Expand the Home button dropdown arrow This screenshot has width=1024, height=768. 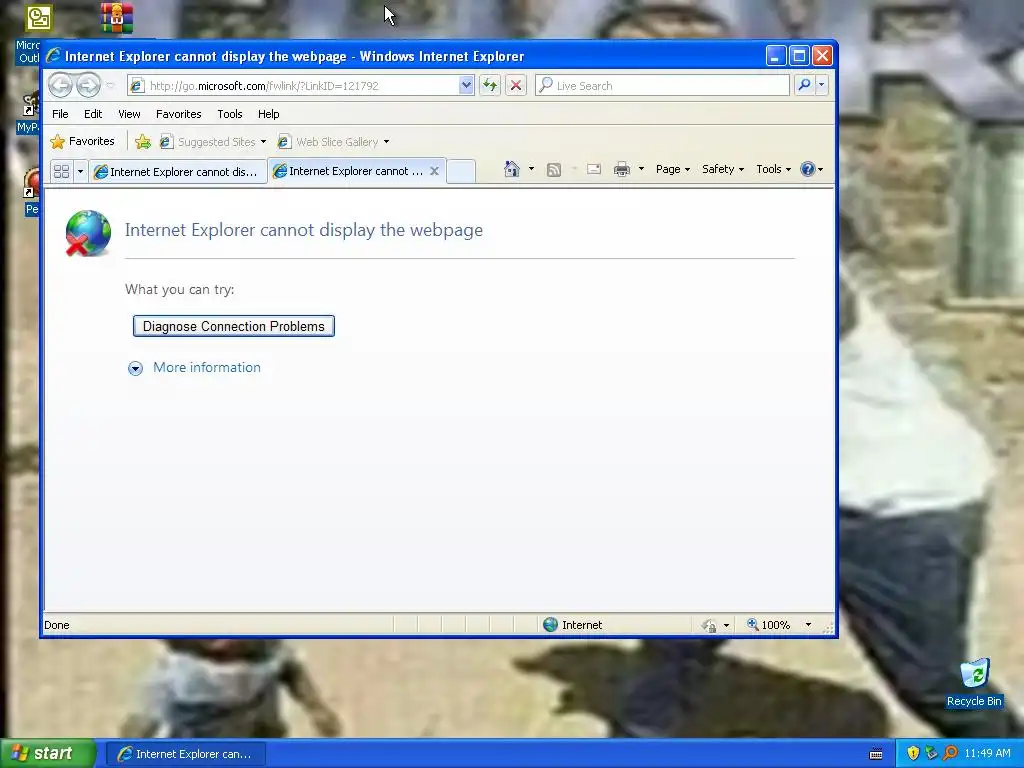[531, 169]
